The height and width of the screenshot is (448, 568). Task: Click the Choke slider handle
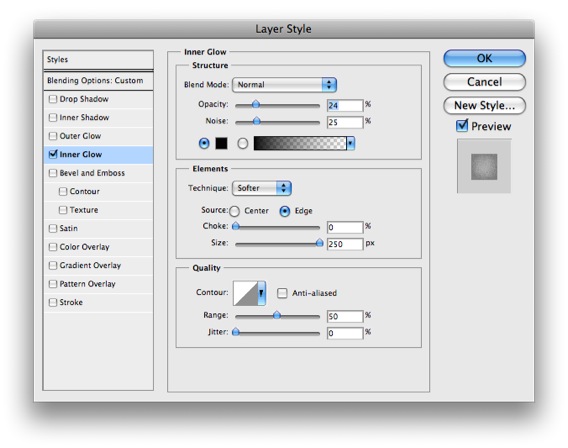coord(236,226)
